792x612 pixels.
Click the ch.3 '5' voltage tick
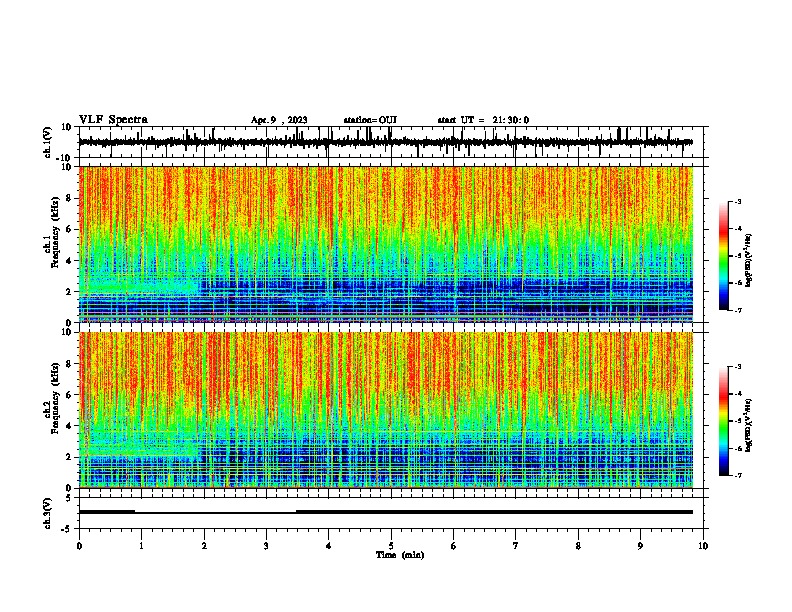pos(69,498)
